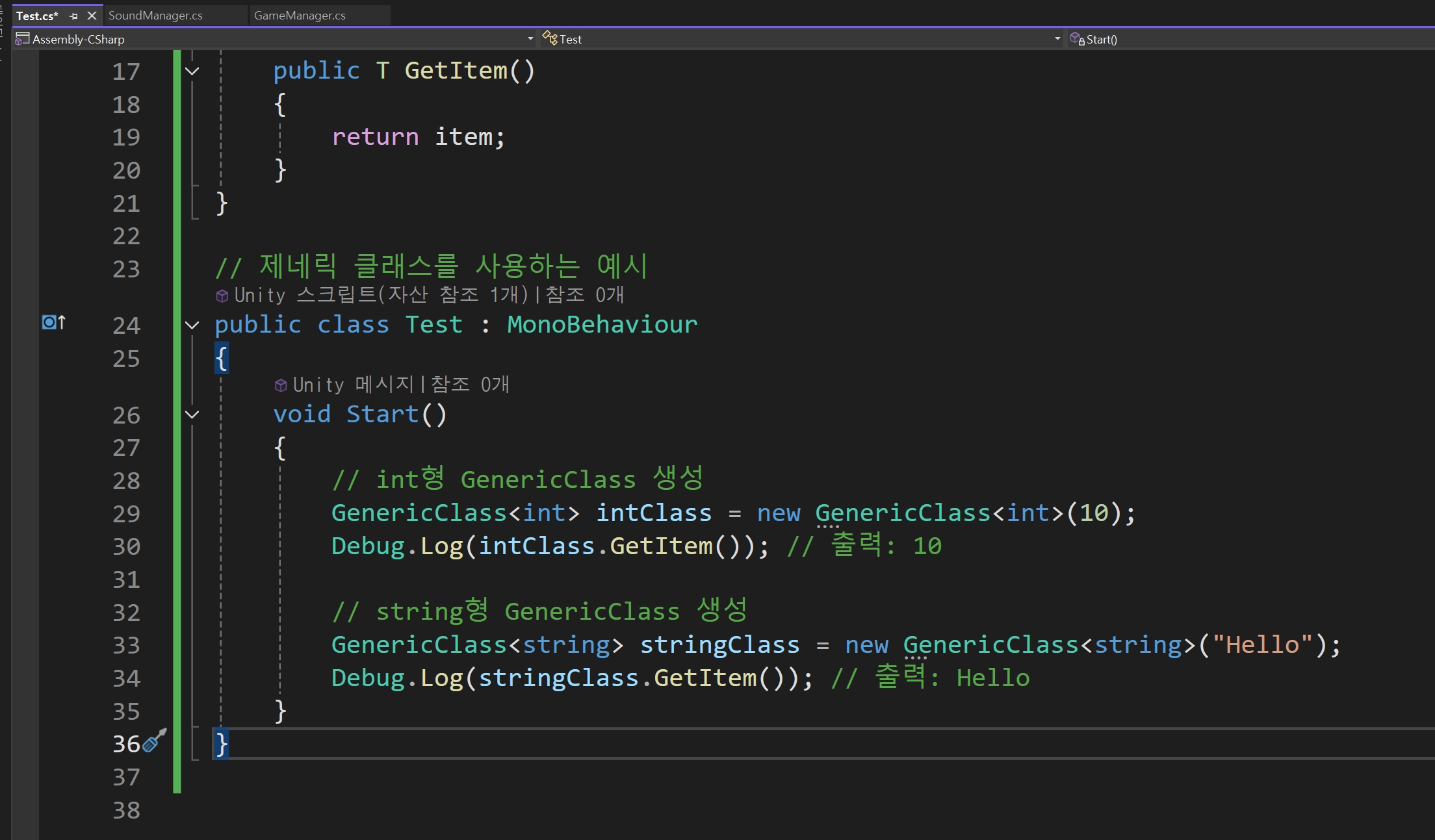Click the "Hello" string literal

pos(1262,645)
